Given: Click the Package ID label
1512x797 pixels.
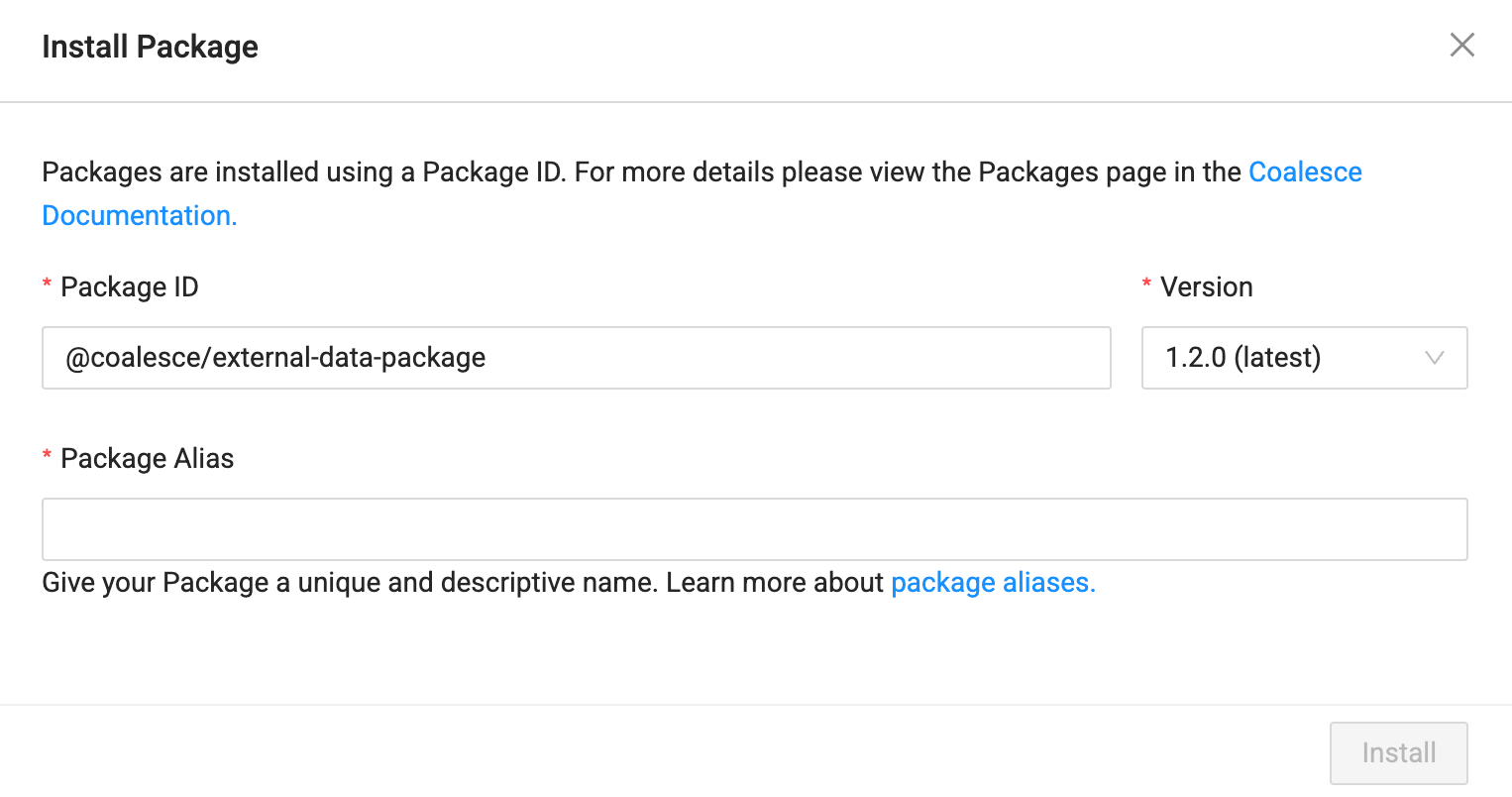Looking at the screenshot, I should [129, 287].
